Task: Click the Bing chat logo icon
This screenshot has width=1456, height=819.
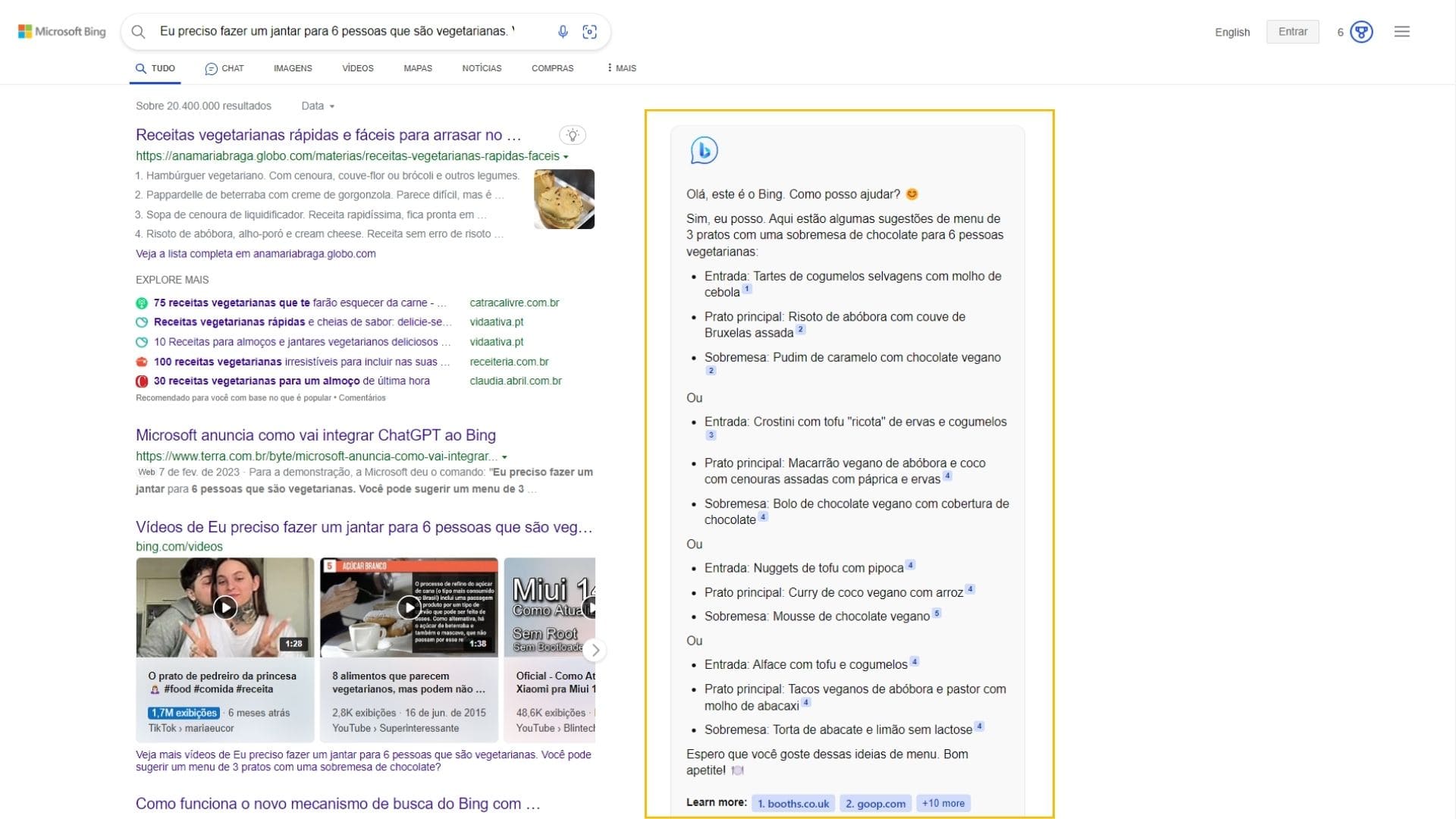Action: [704, 150]
